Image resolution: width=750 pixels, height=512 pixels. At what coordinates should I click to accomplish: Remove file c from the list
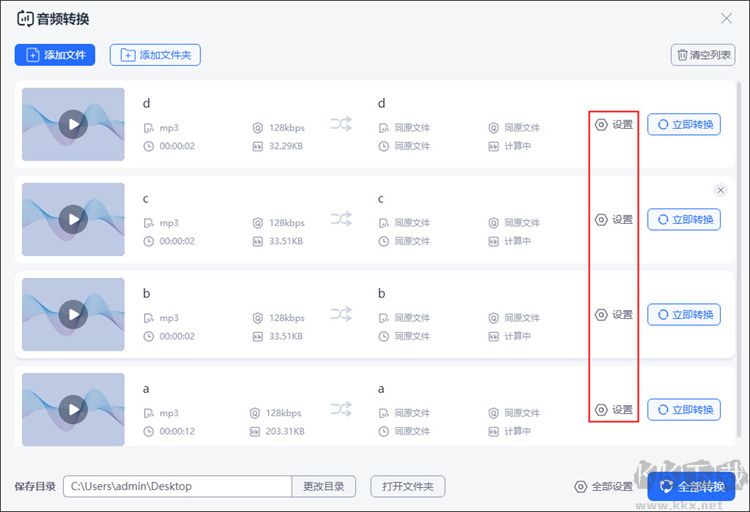click(x=720, y=190)
